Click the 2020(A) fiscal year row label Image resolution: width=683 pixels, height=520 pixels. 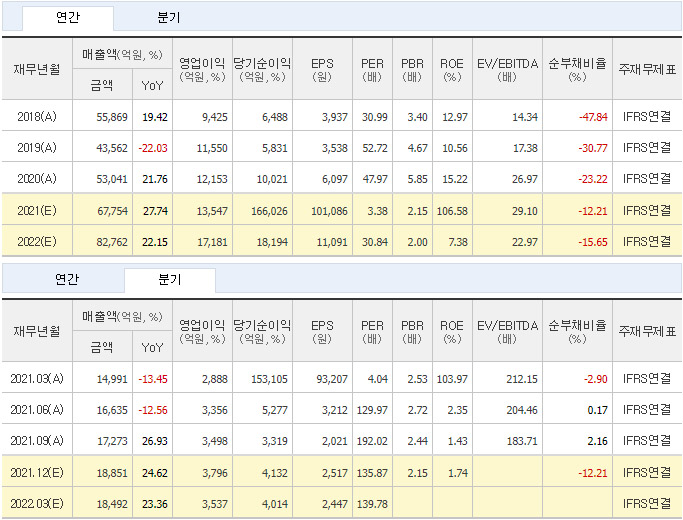point(37,179)
